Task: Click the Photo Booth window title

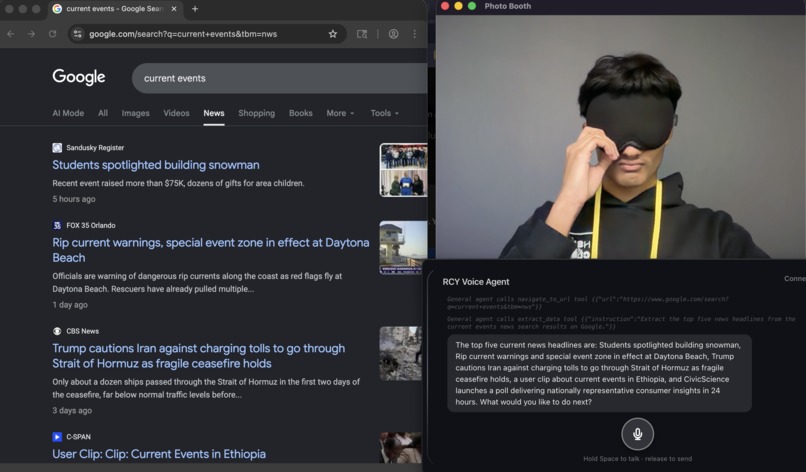Action: coord(508,6)
